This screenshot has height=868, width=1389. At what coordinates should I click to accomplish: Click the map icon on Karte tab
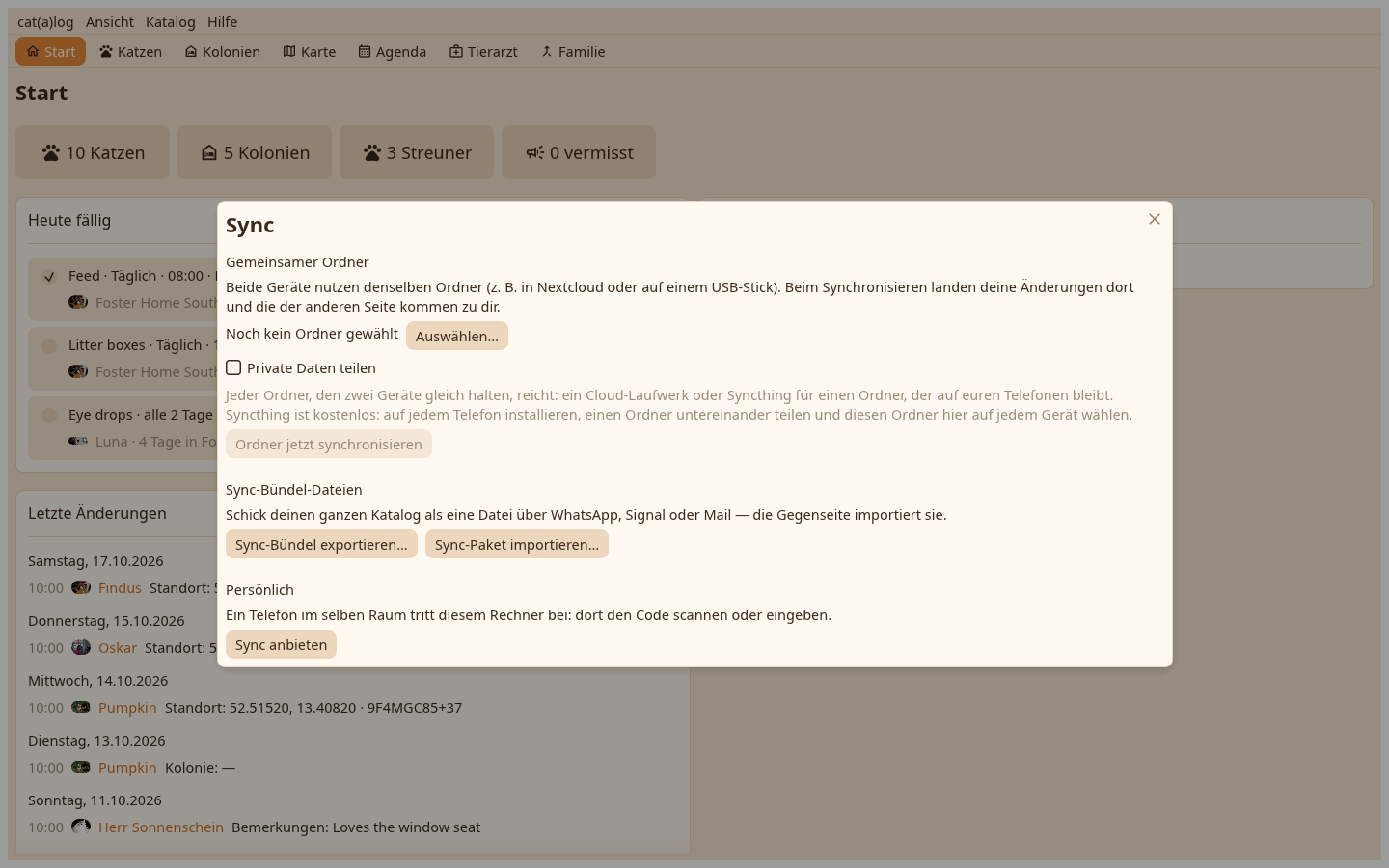tap(289, 51)
